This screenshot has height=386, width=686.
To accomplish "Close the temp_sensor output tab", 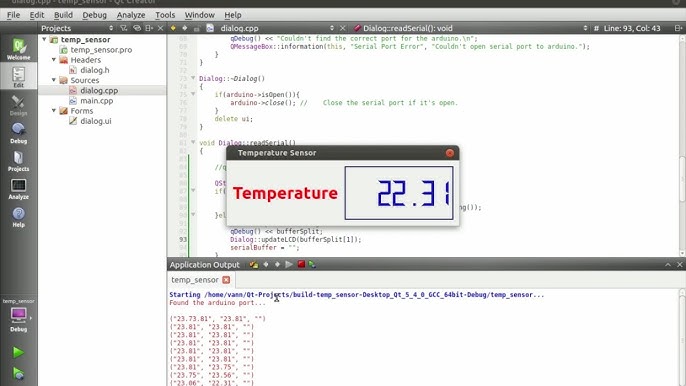I will 226,280.
